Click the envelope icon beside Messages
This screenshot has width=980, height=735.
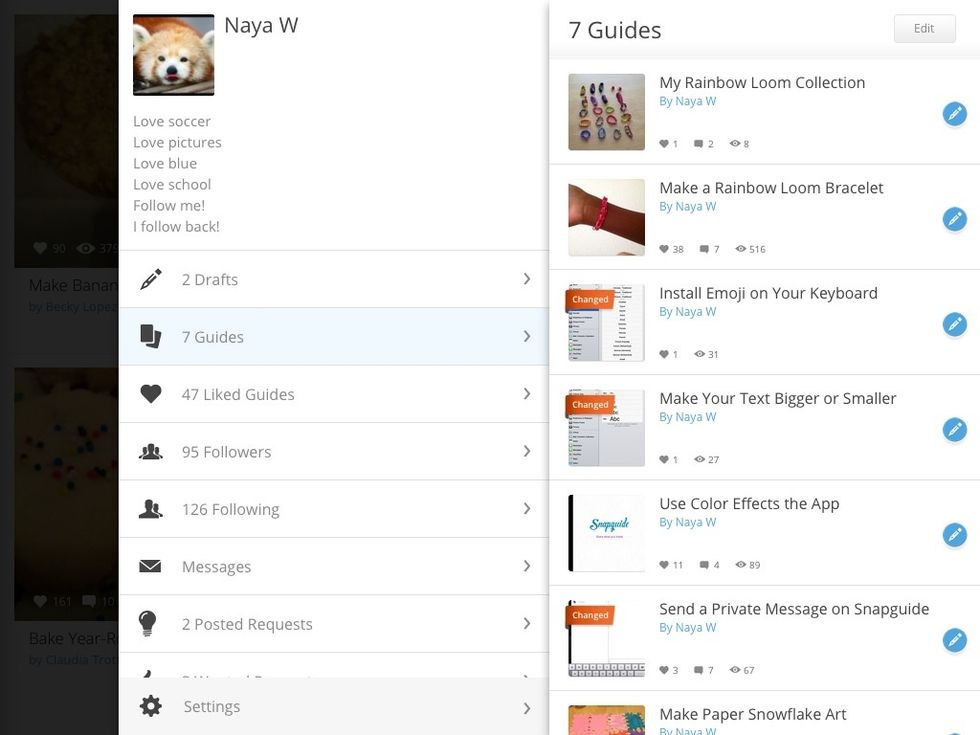point(151,566)
